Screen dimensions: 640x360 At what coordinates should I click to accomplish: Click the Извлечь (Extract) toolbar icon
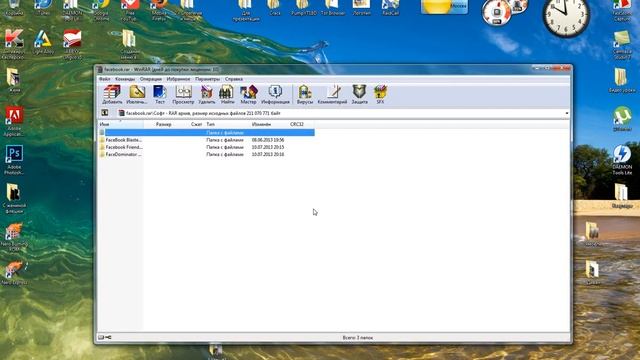point(137,95)
